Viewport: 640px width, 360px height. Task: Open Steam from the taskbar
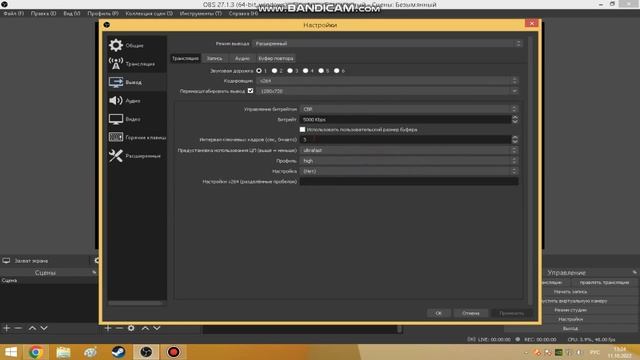point(118,352)
